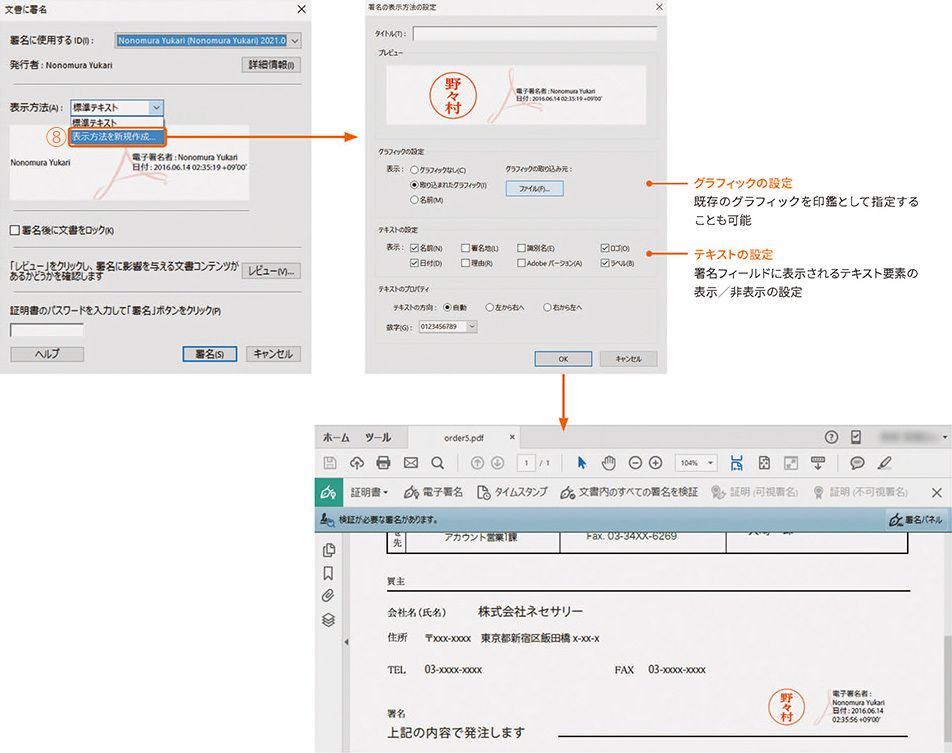Click the help question mark icon
Screen dimensions: 952x753
pyautogui.click(x=831, y=437)
